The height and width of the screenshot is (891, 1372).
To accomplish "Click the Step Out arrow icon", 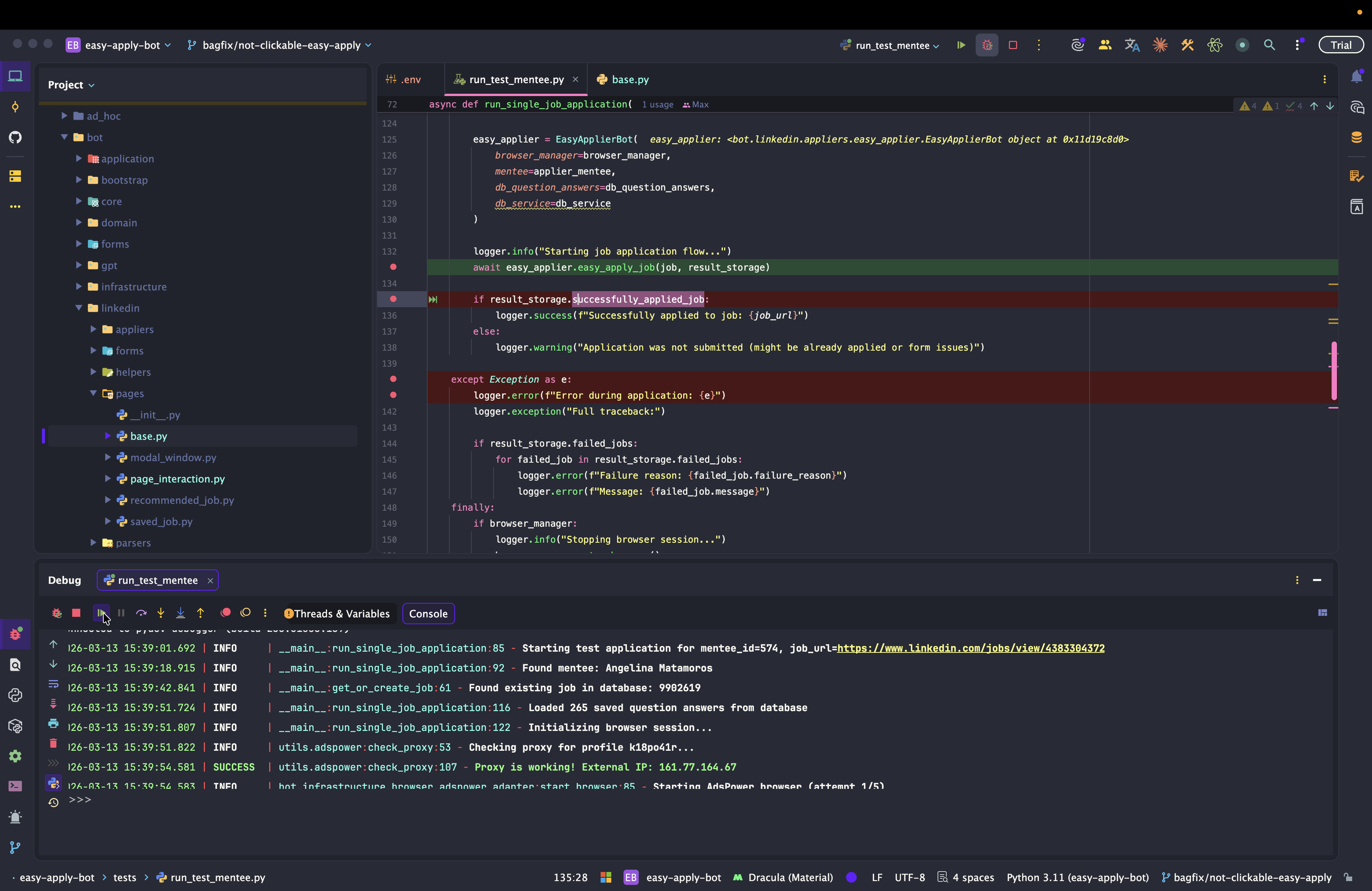I will pos(200,613).
